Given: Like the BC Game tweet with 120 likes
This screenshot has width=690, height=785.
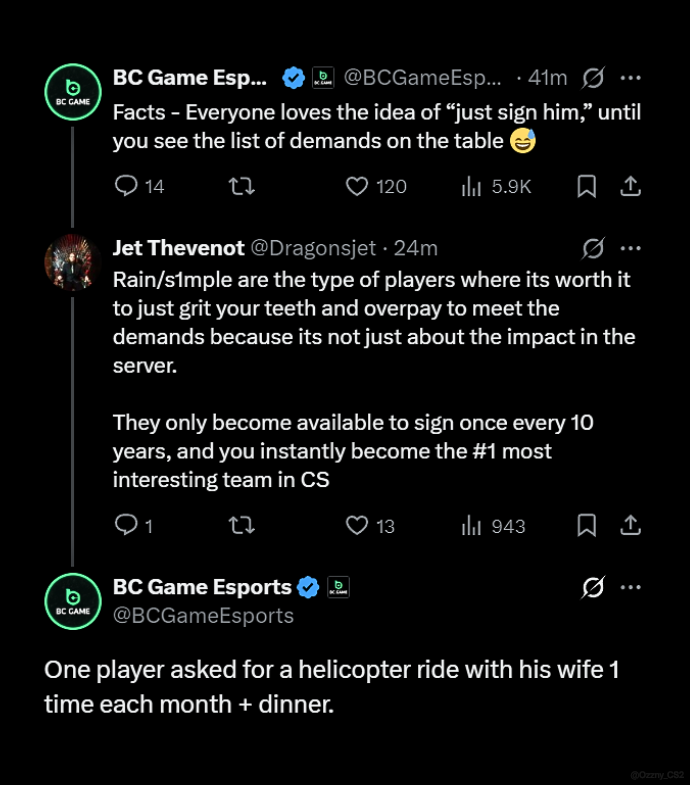Looking at the screenshot, I should point(376,186).
